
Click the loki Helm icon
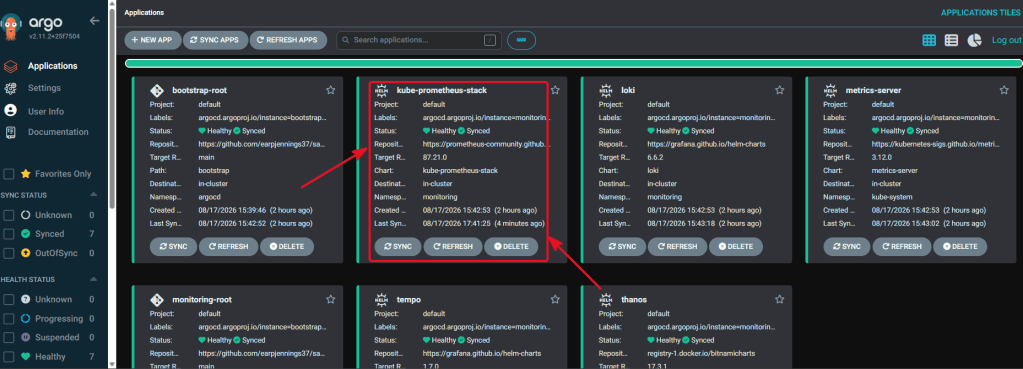click(605, 91)
